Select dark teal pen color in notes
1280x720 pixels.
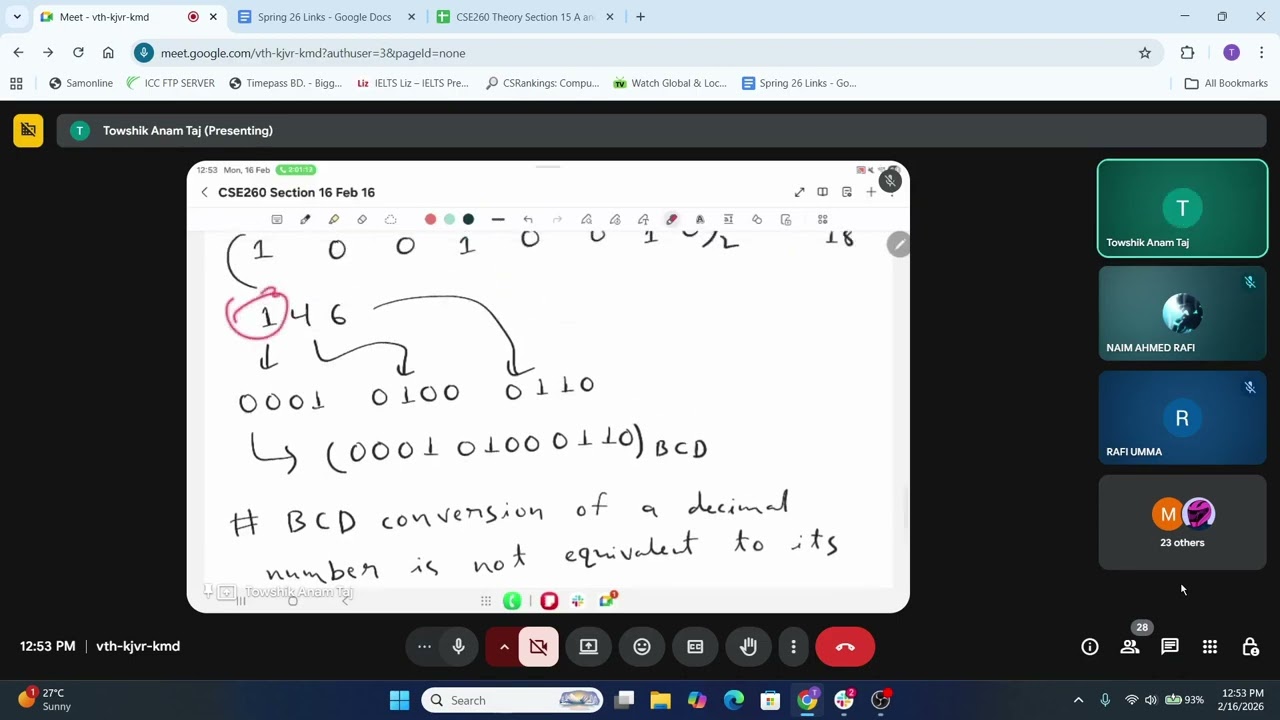[468, 220]
